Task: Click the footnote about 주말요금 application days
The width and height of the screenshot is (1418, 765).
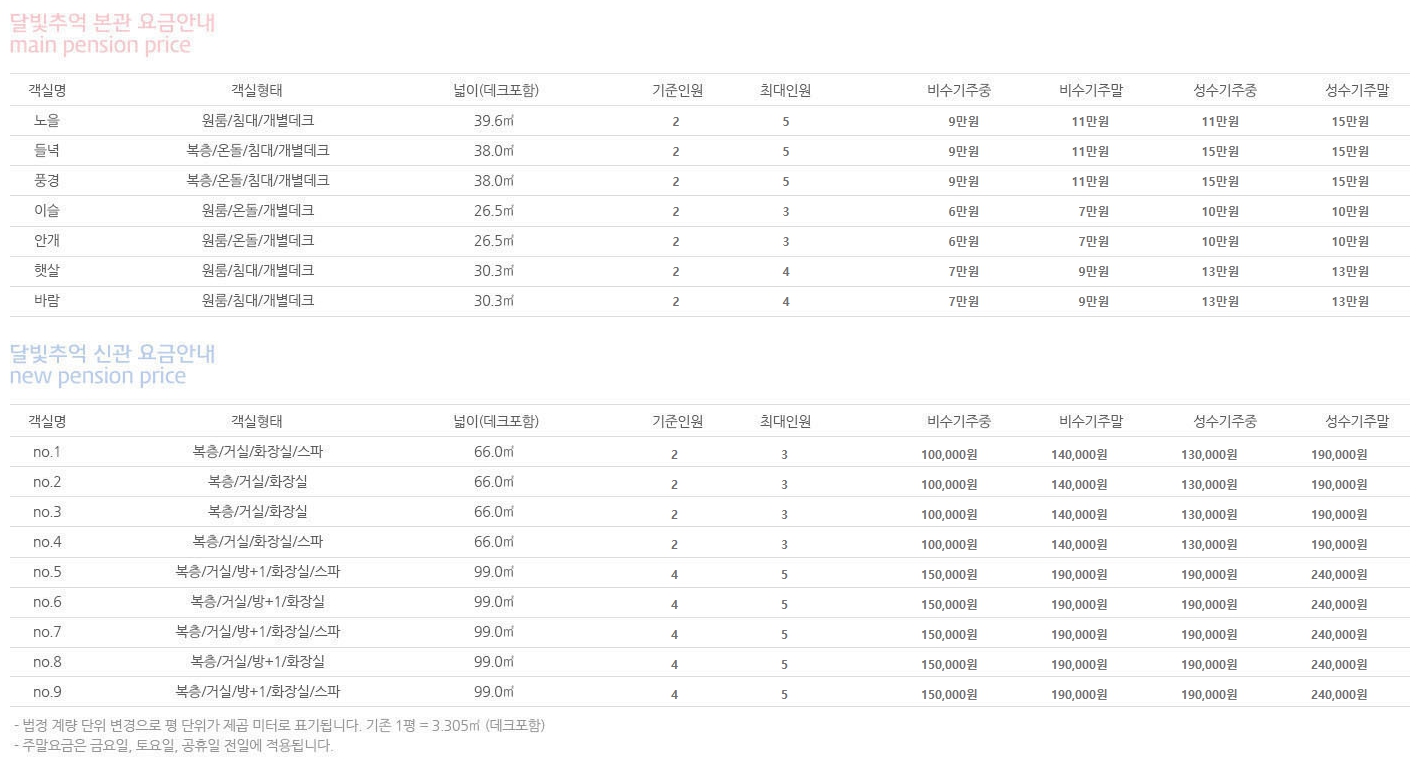Action: (x=174, y=746)
